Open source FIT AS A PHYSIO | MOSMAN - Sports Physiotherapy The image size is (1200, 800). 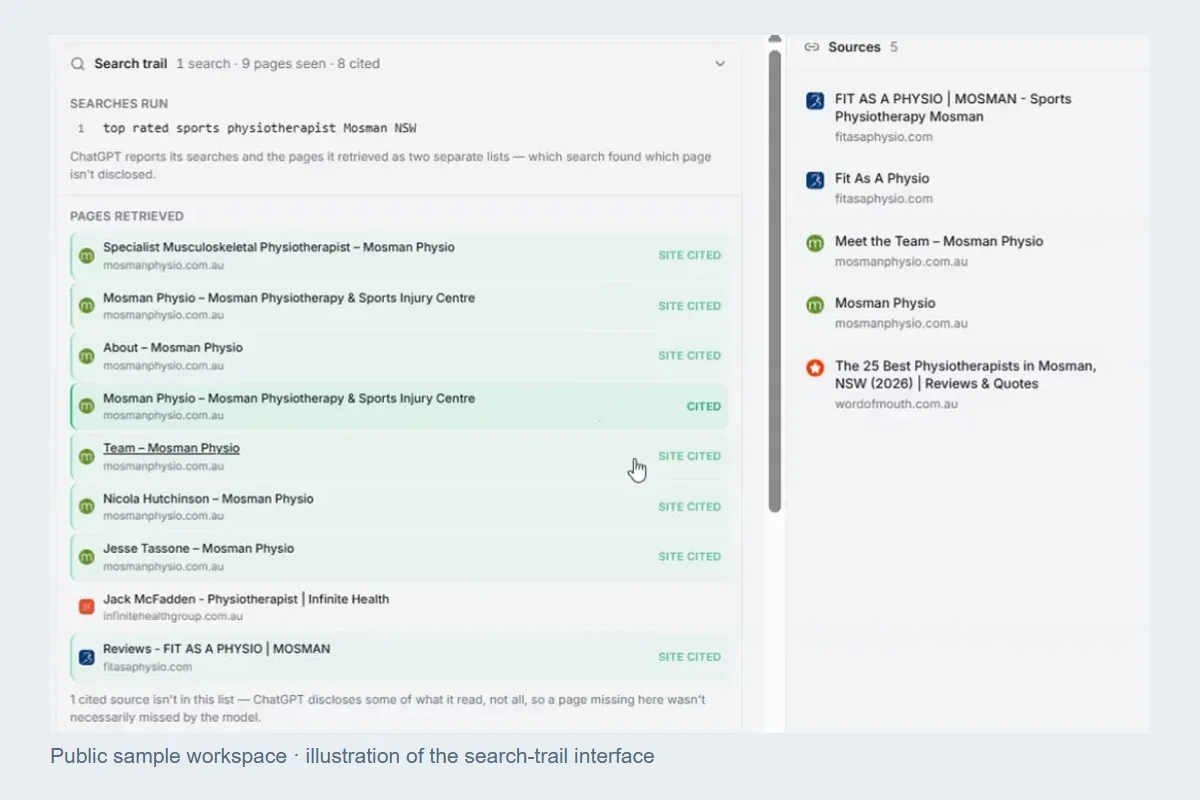pyautogui.click(x=953, y=108)
